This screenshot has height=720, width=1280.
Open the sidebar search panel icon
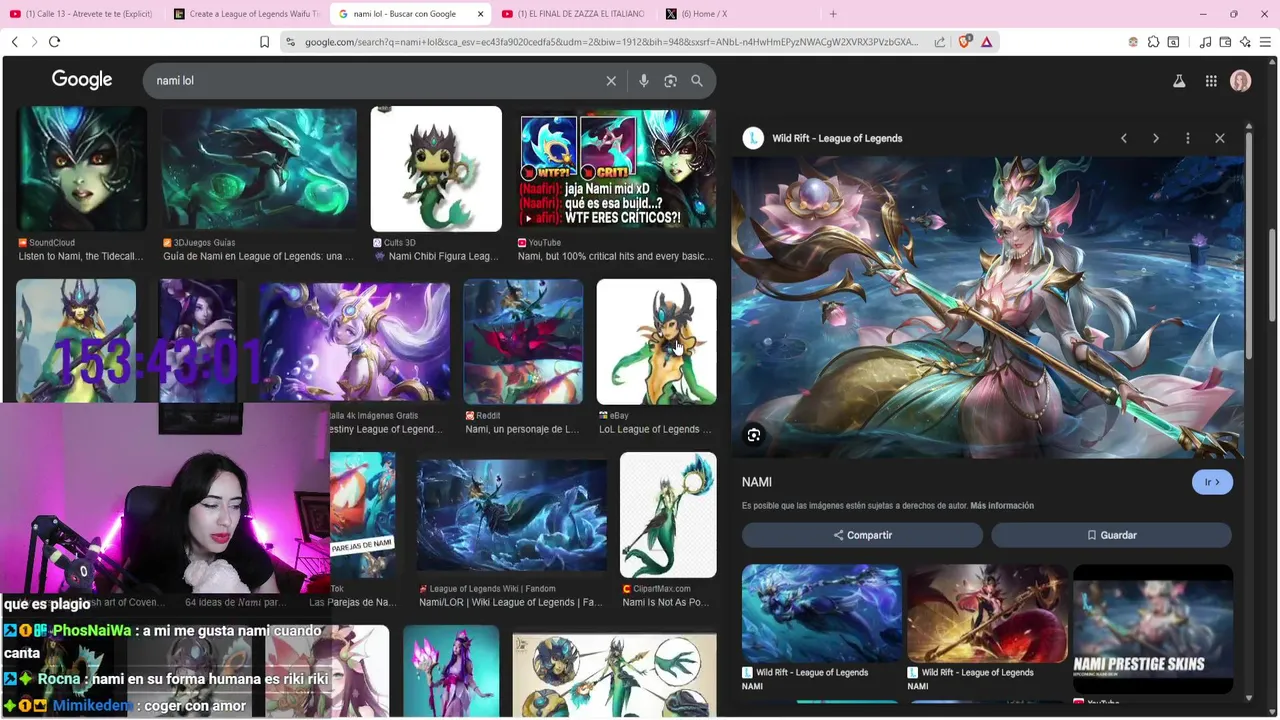tap(1173, 42)
